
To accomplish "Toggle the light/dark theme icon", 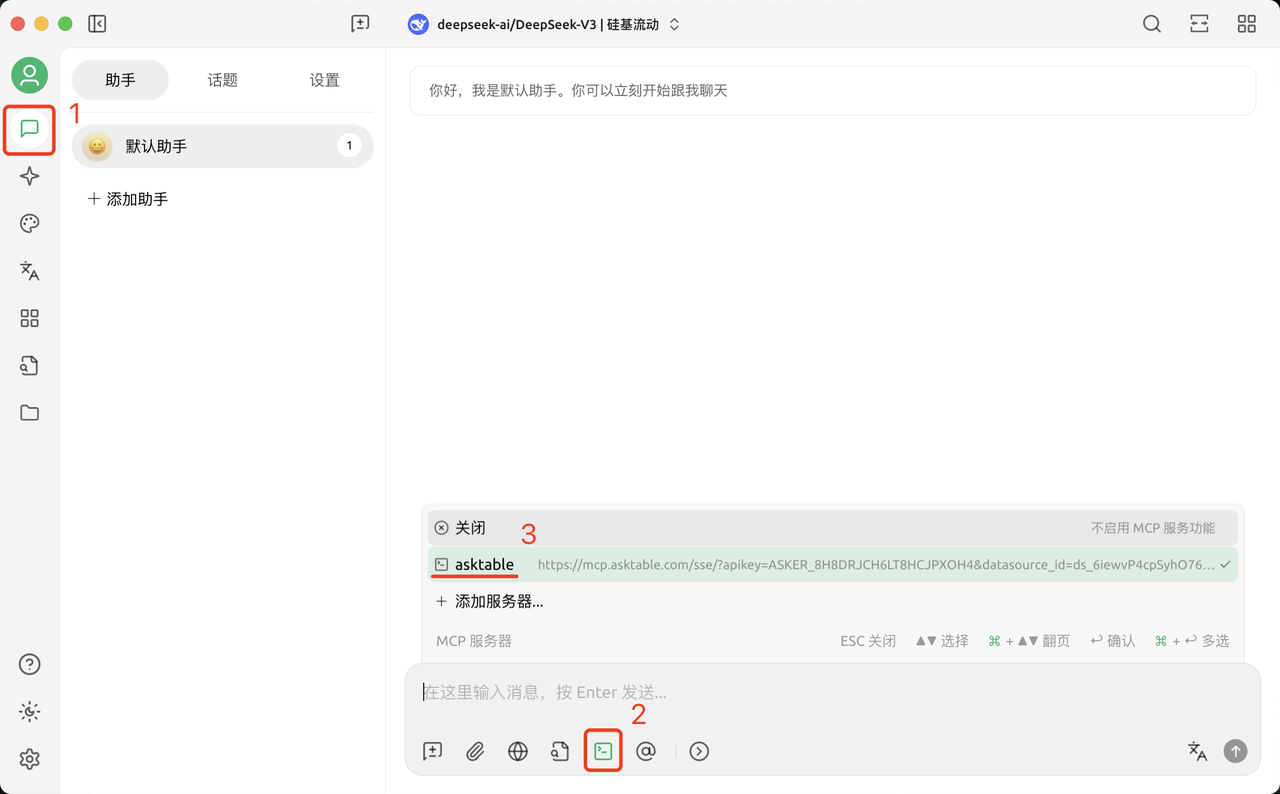I will point(29,712).
